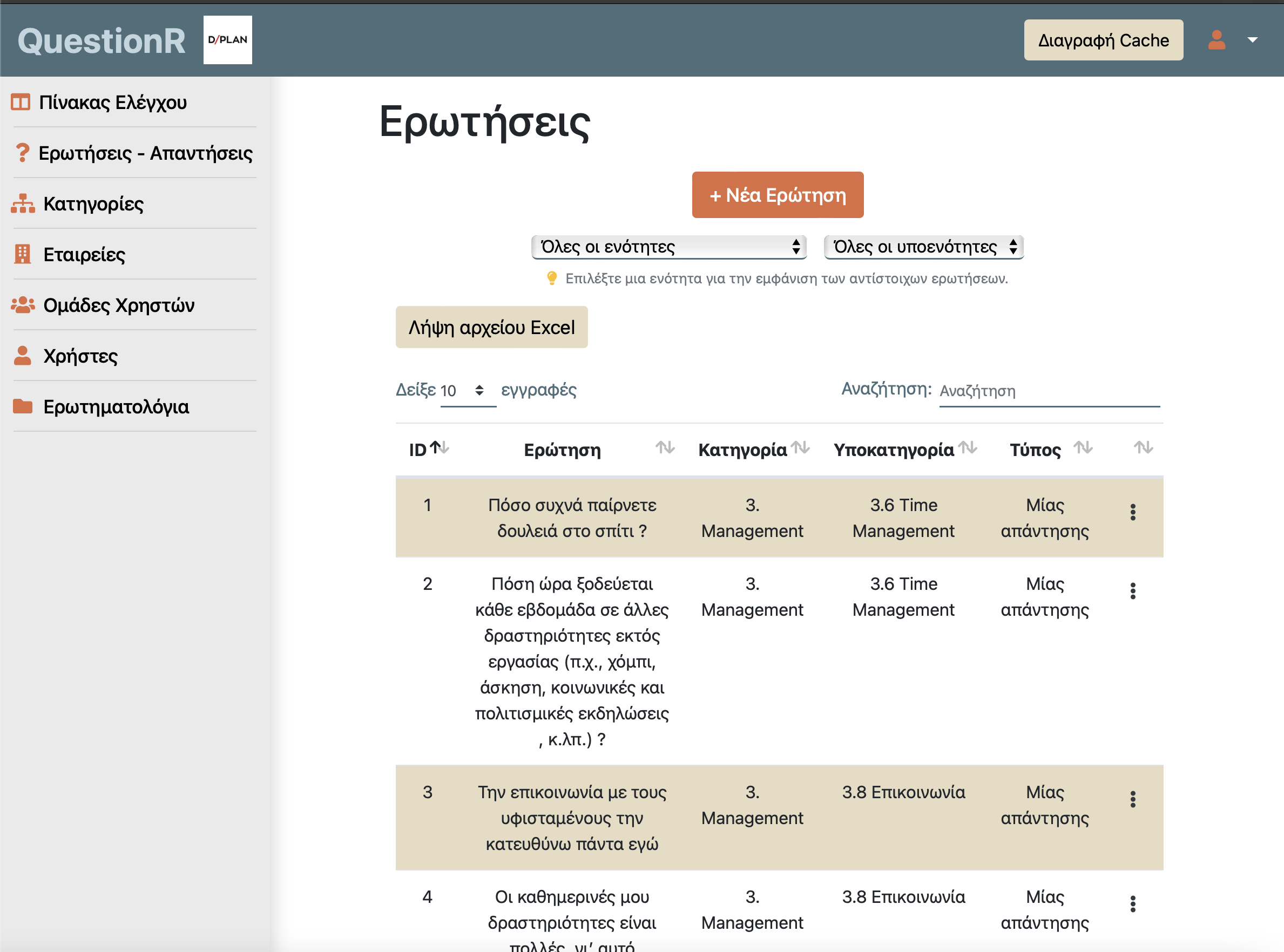Click 'Μίας απάντησης' type in row 1
The image size is (1284, 952).
pyautogui.click(x=1045, y=518)
